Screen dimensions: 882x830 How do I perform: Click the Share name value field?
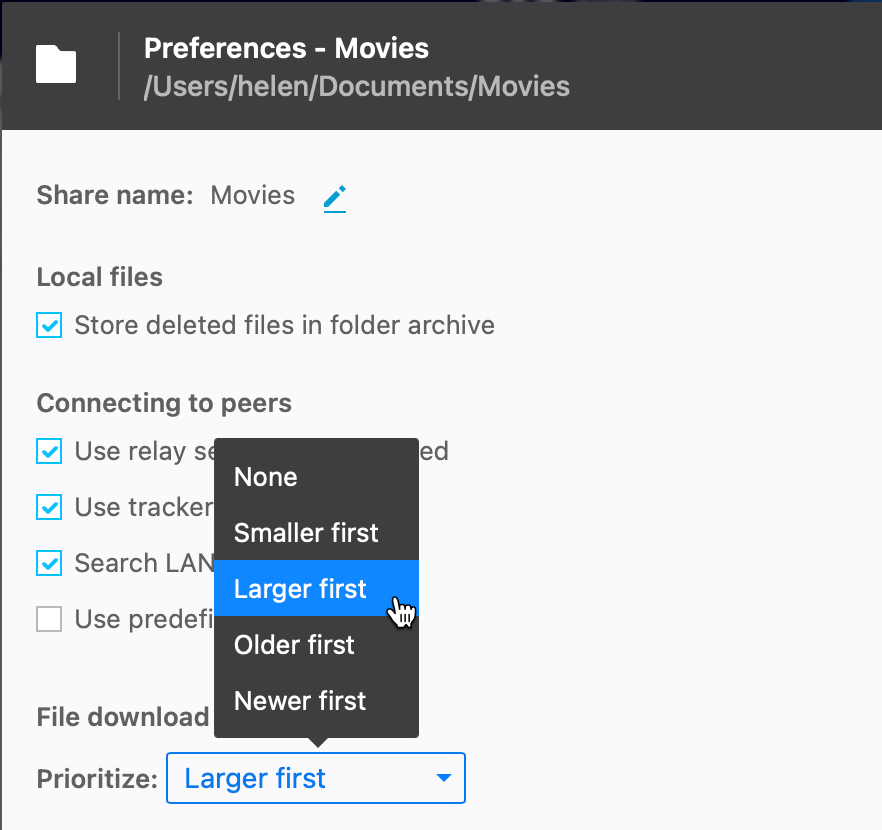pyautogui.click(x=251, y=196)
